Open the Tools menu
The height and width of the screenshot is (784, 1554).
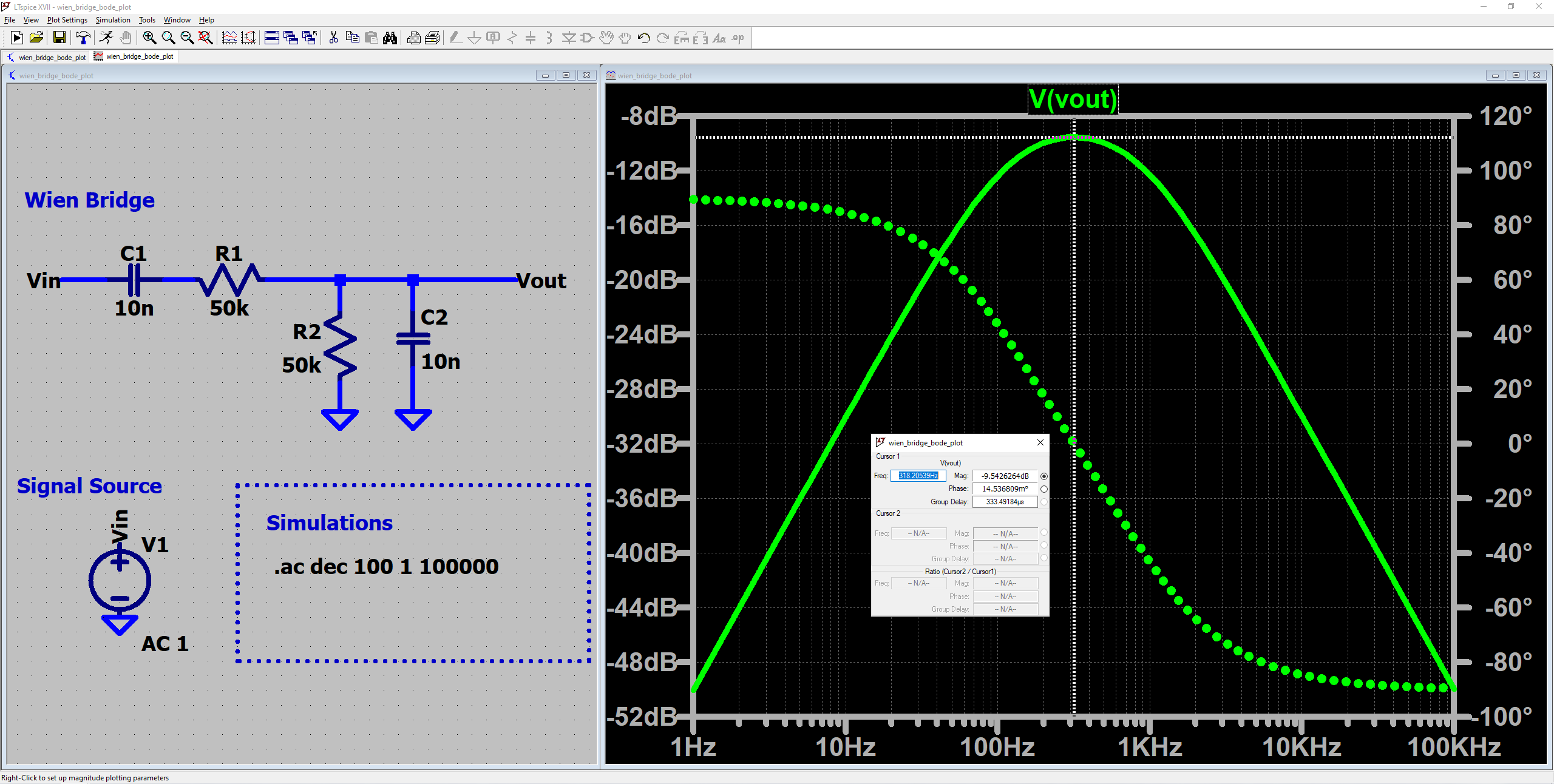pyautogui.click(x=147, y=20)
